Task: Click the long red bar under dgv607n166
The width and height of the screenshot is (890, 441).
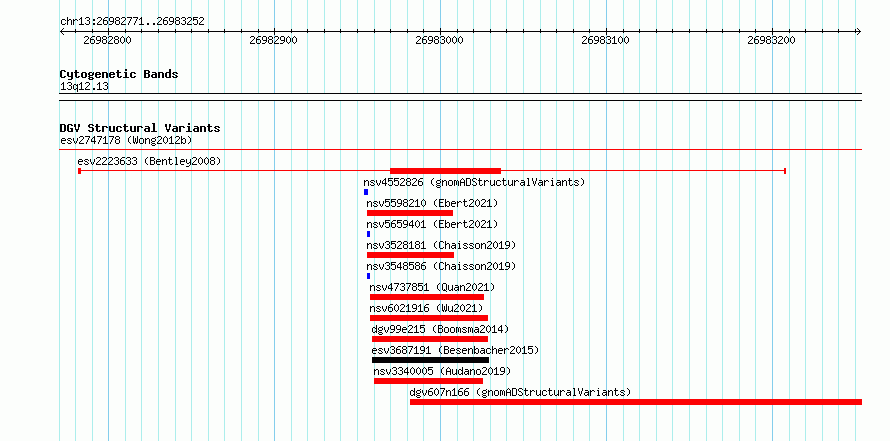Action: [x=636, y=402]
